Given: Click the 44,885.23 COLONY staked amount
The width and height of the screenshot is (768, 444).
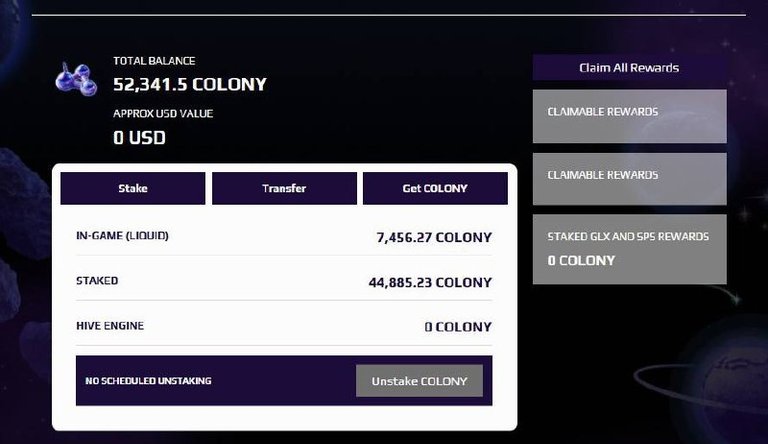Looking at the screenshot, I should [430, 283].
